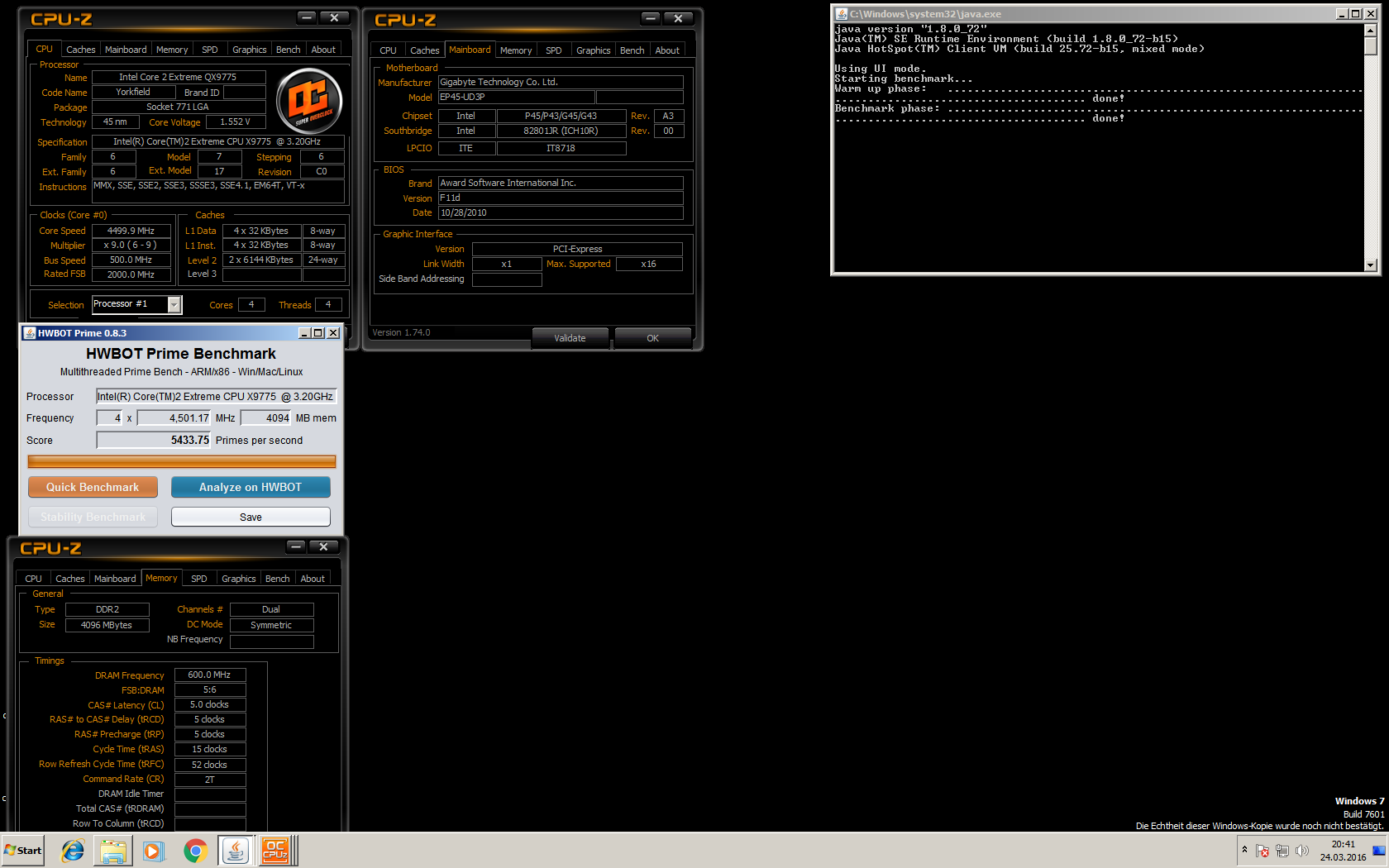Open About tab in top-left CPU-Z window

(323, 50)
